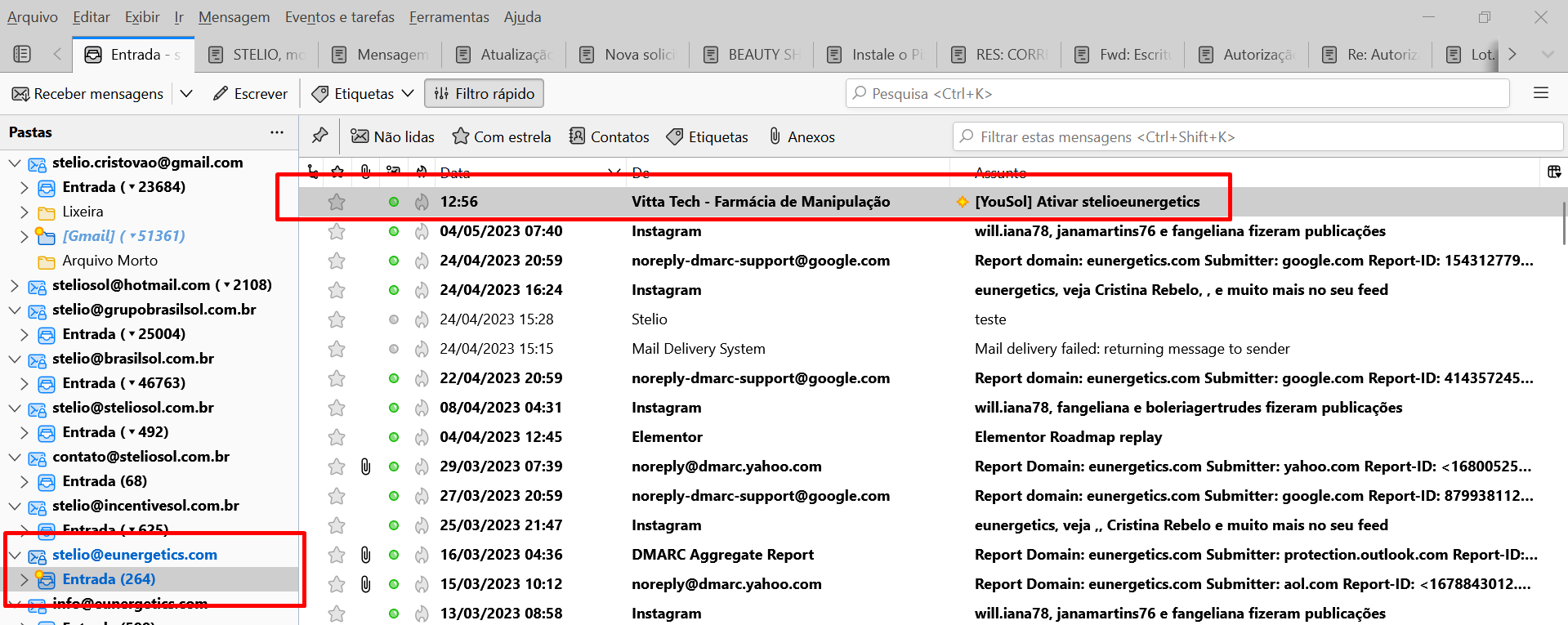Star the Mail Delivery System message
The width and height of the screenshot is (1568, 625).
pyautogui.click(x=337, y=349)
